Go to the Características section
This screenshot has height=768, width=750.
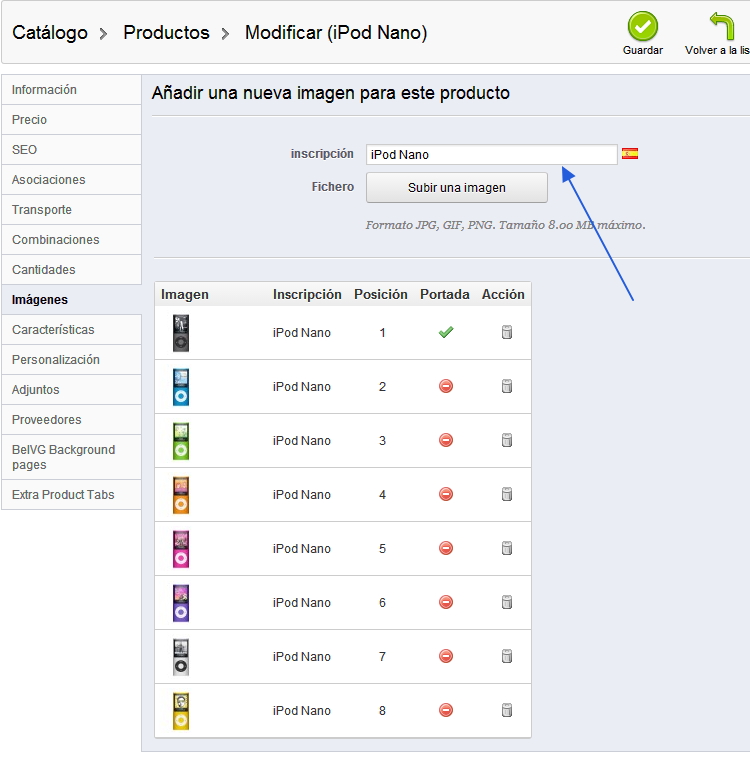click(53, 330)
